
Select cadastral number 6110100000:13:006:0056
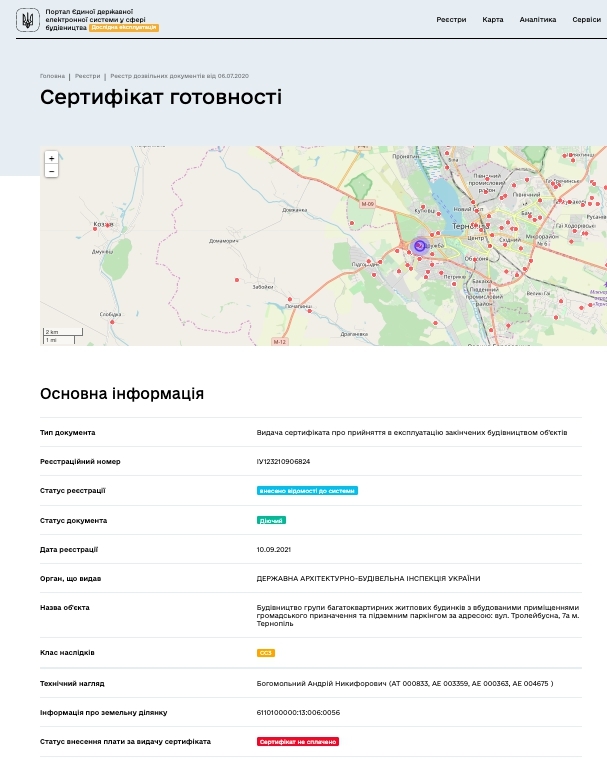[x=298, y=713]
